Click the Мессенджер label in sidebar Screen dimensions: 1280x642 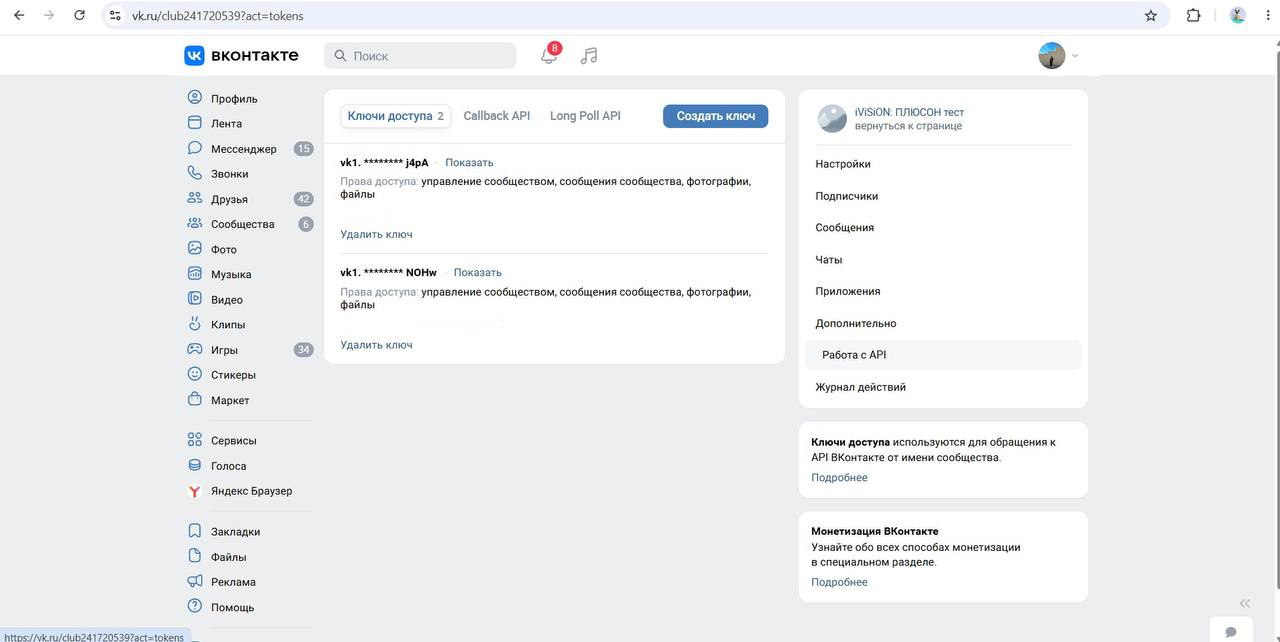(244, 149)
